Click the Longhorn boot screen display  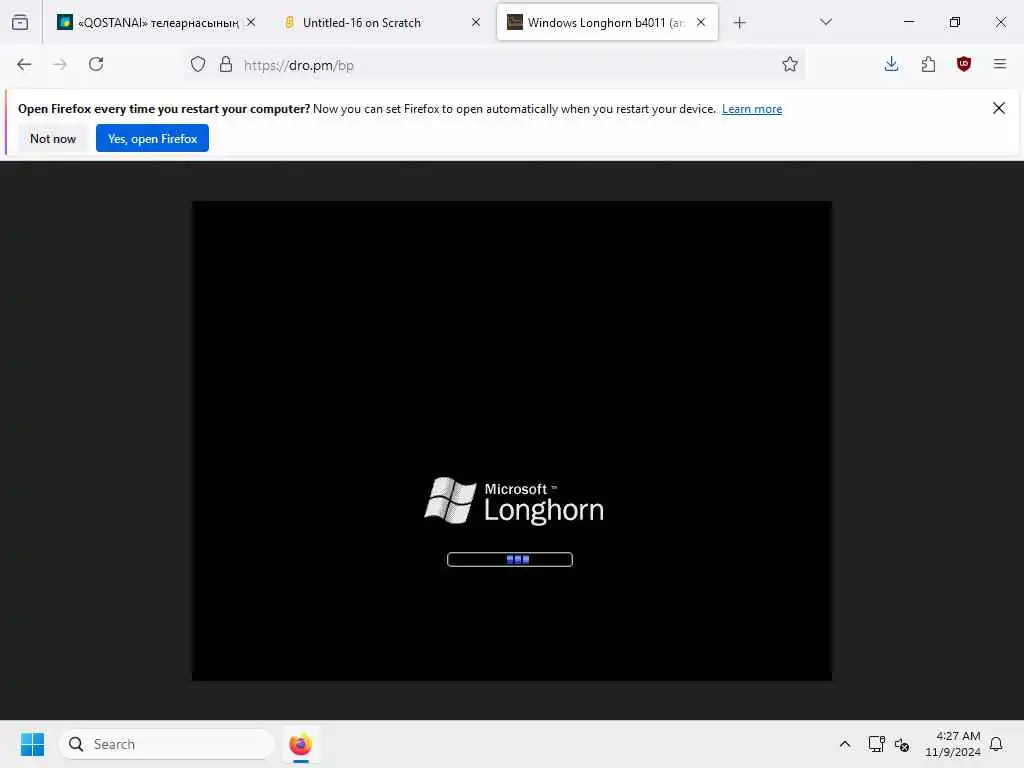pyautogui.click(x=512, y=441)
